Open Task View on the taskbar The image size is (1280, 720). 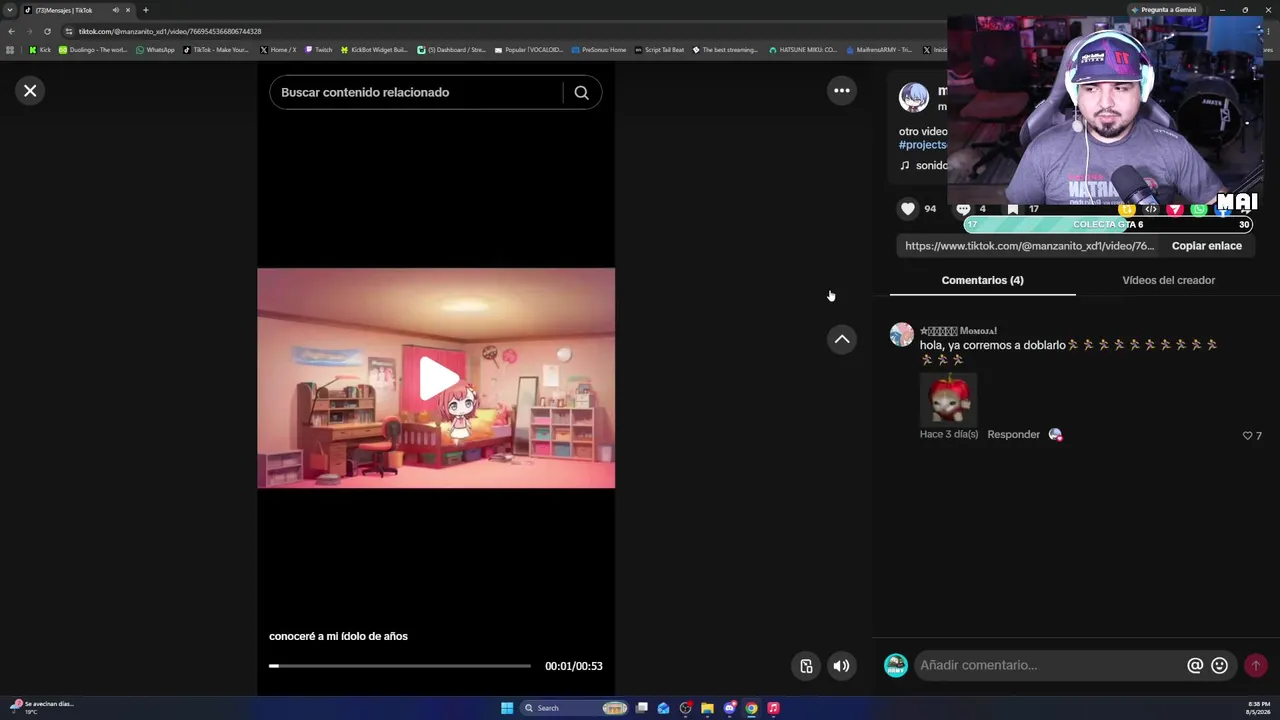pyautogui.click(x=642, y=708)
